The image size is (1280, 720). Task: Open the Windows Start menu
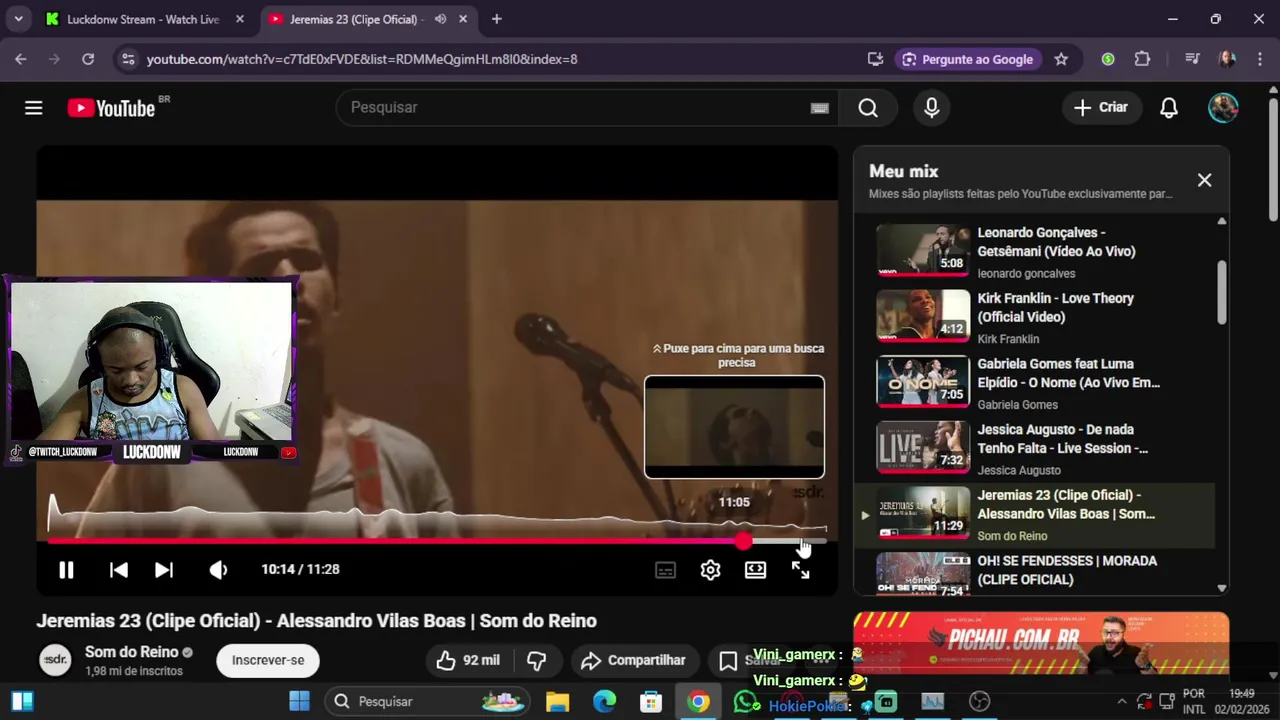tap(299, 701)
